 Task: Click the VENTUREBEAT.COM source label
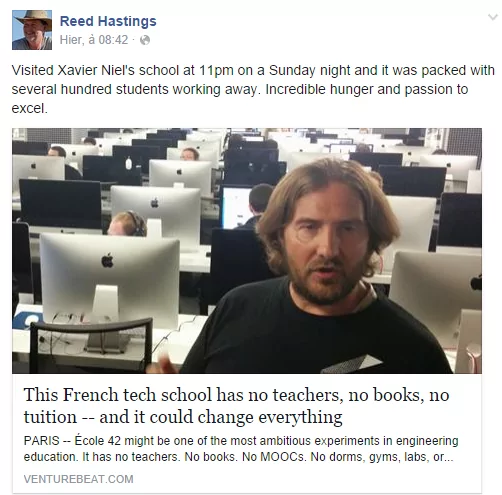[x=78, y=479]
